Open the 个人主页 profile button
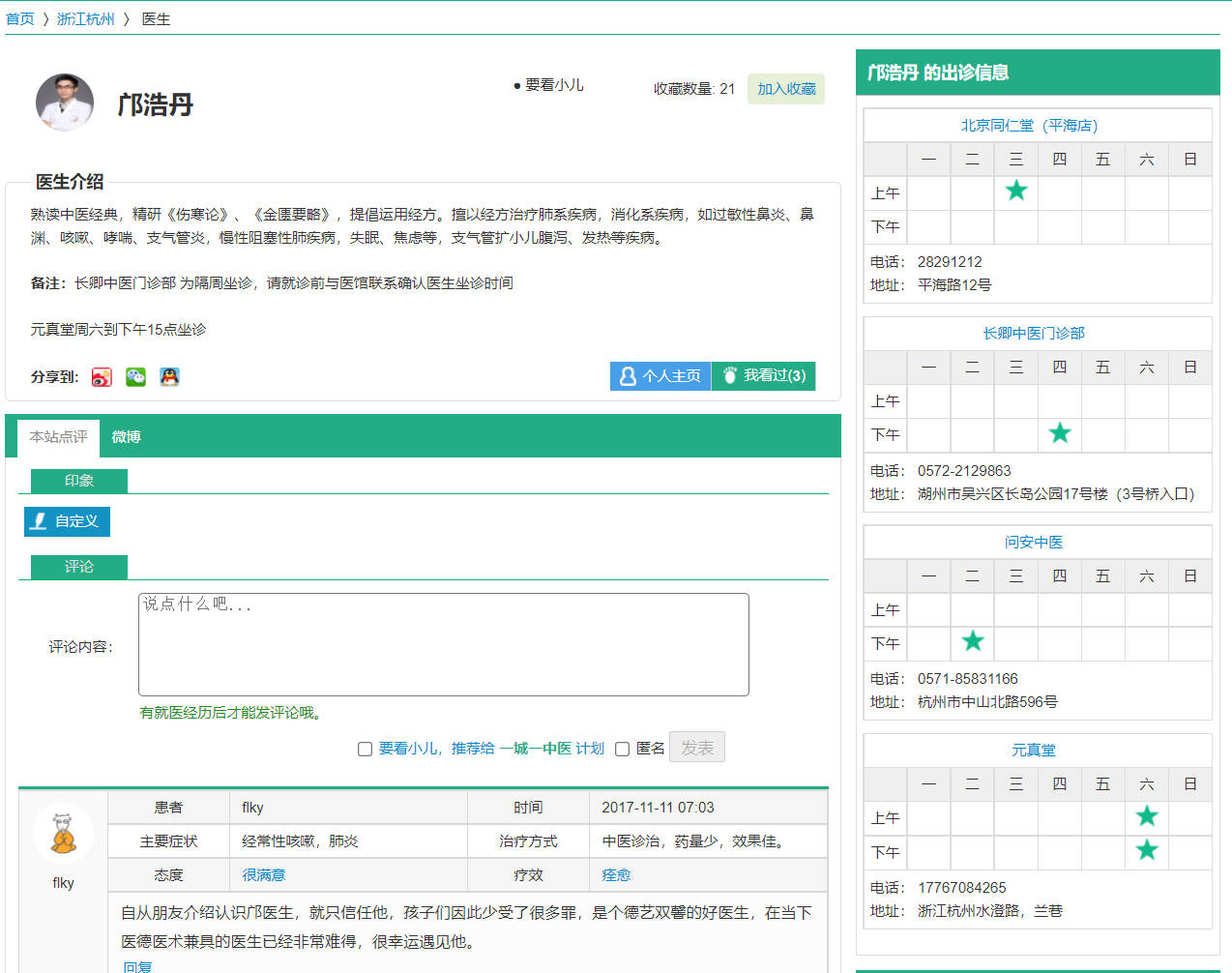1232x973 pixels. click(660, 376)
